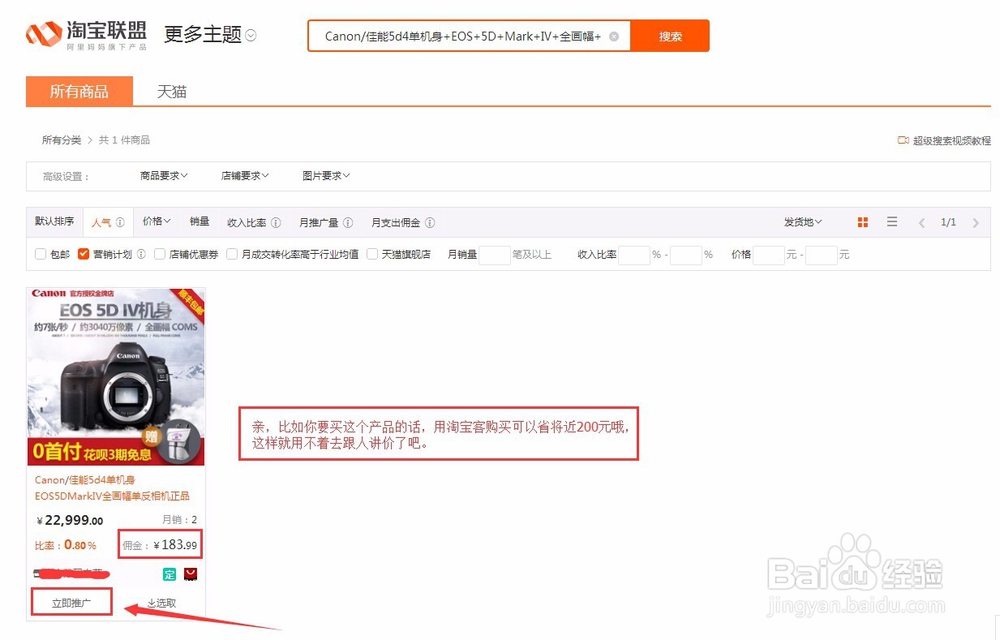Enable the 店铺优惠券 checkbox

pos(159,254)
